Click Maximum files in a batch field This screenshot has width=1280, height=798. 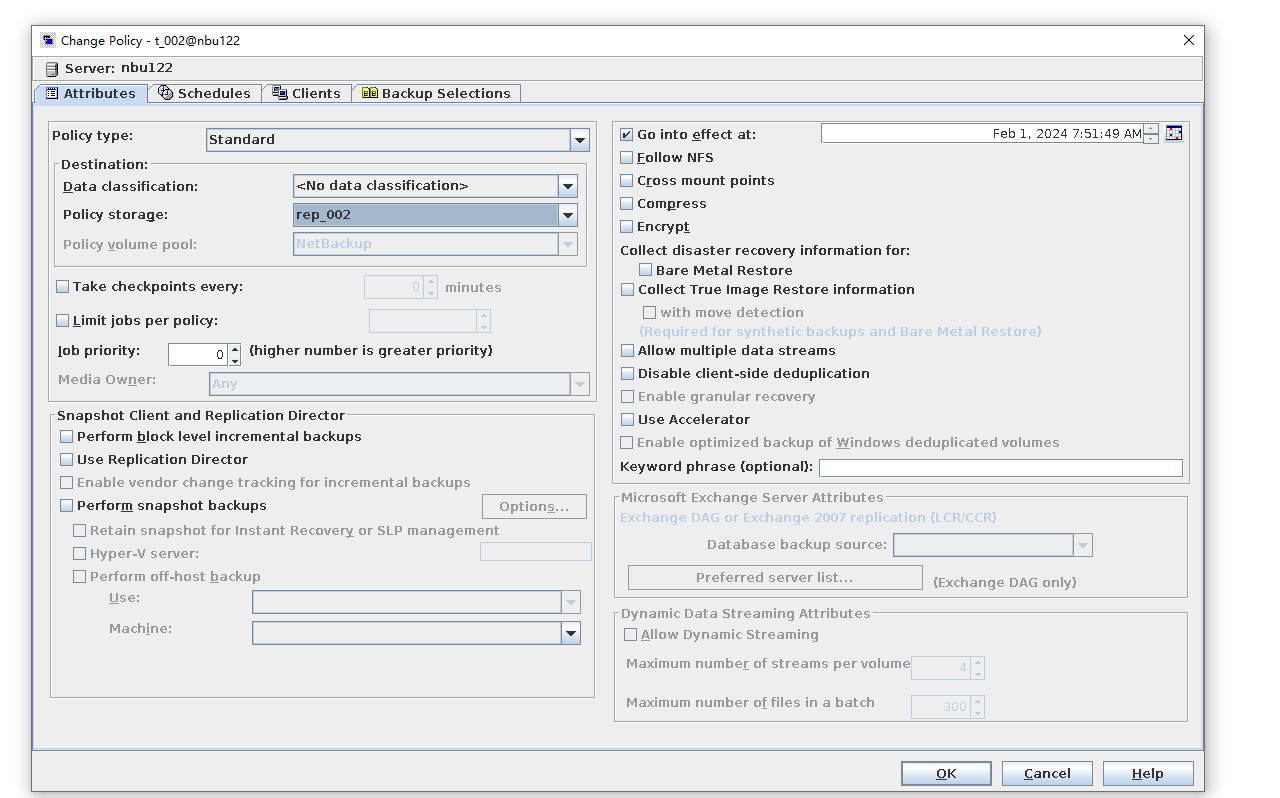click(941, 706)
